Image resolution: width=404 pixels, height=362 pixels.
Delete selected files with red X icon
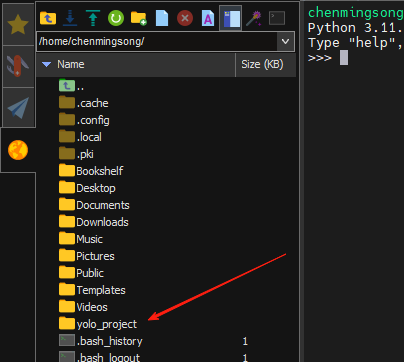tap(185, 18)
